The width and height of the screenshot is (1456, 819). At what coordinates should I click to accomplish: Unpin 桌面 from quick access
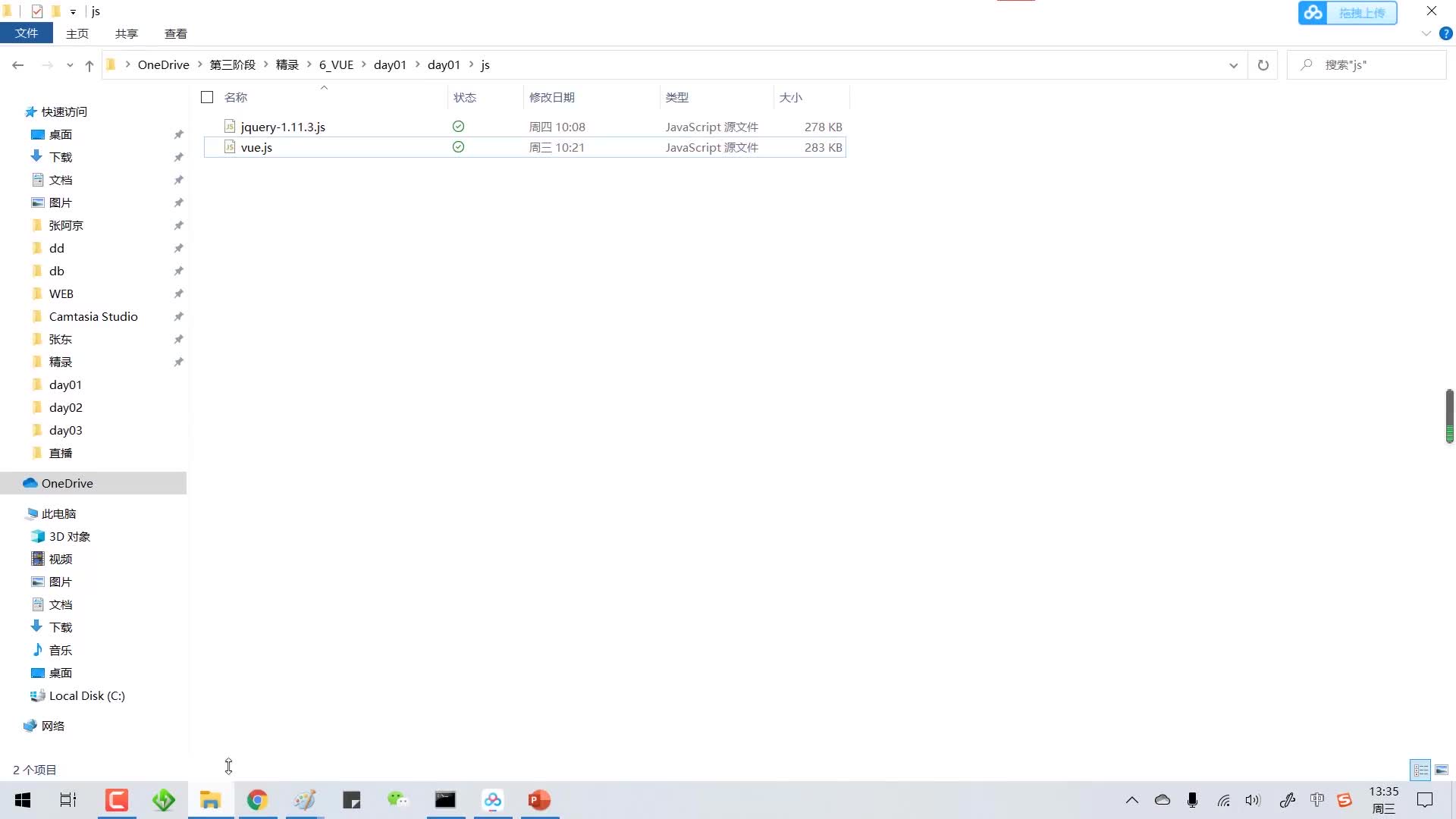click(x=178, y=134)
